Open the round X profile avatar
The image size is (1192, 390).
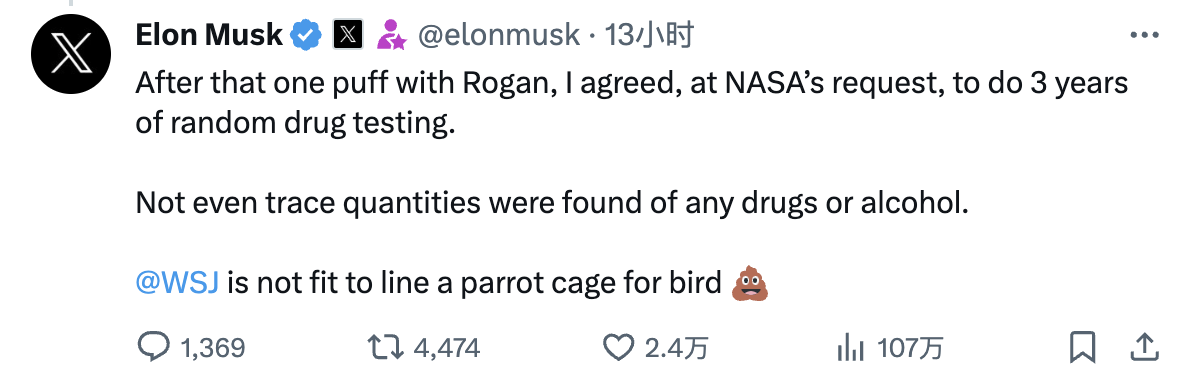tap(71, 52)
